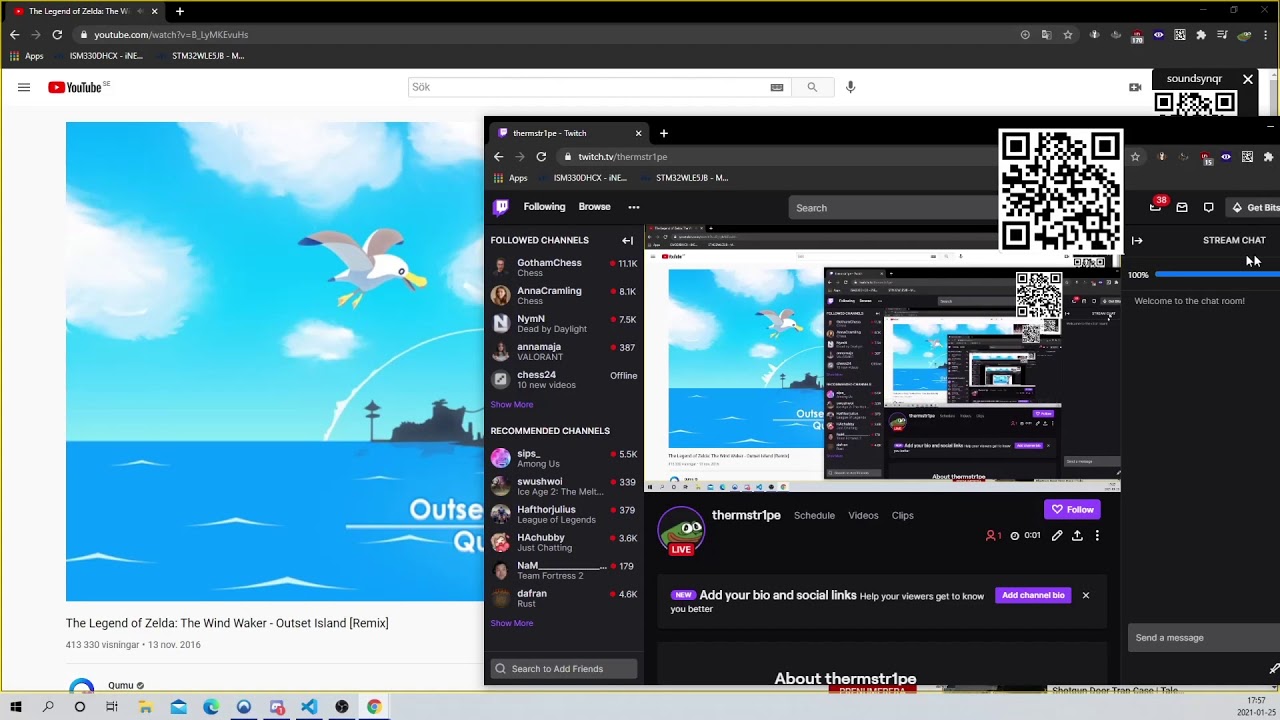
Task: Start YouTube voice search with the microphone
Action: [x=850, y=87]
